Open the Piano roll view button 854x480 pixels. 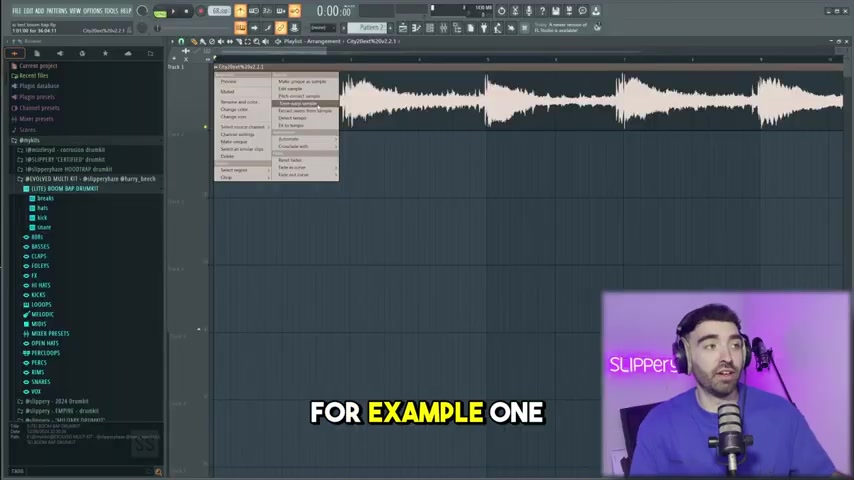(x=416, y=28)
